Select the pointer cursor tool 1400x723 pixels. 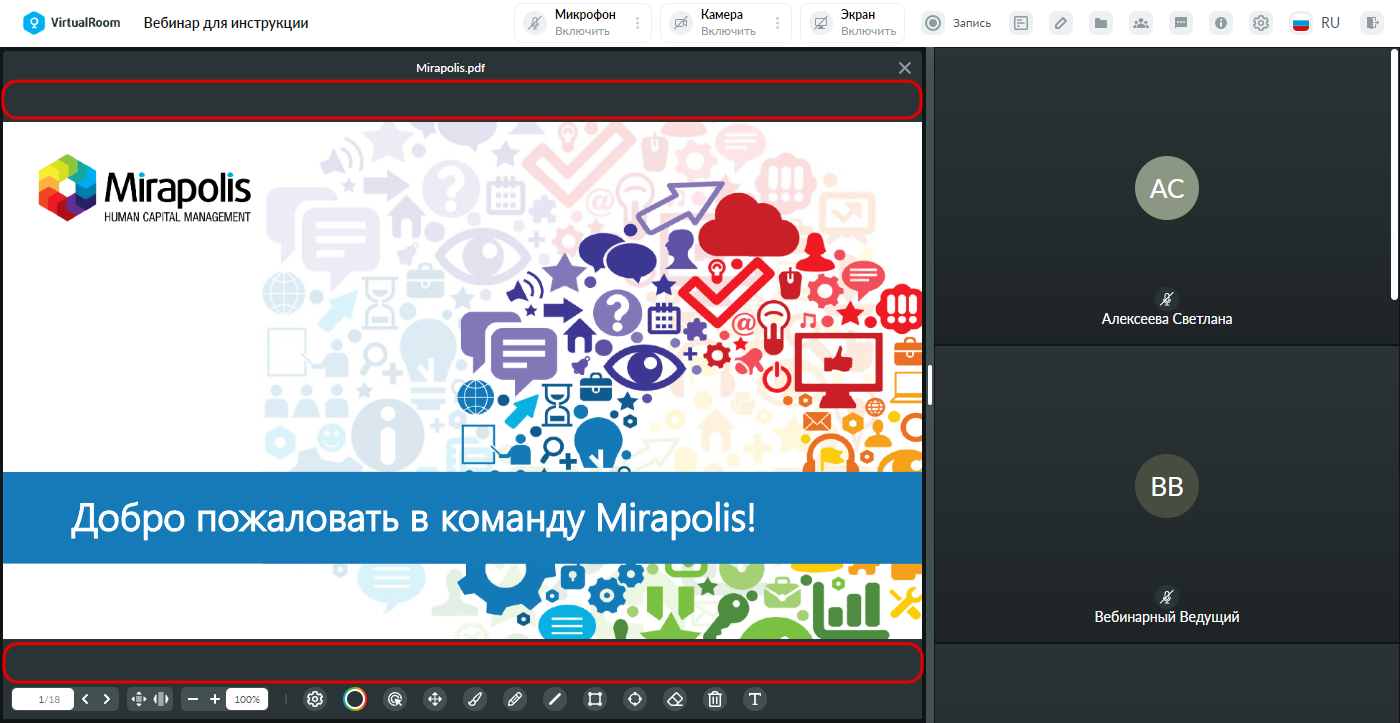pyautogui.click(x=395, y=699)
